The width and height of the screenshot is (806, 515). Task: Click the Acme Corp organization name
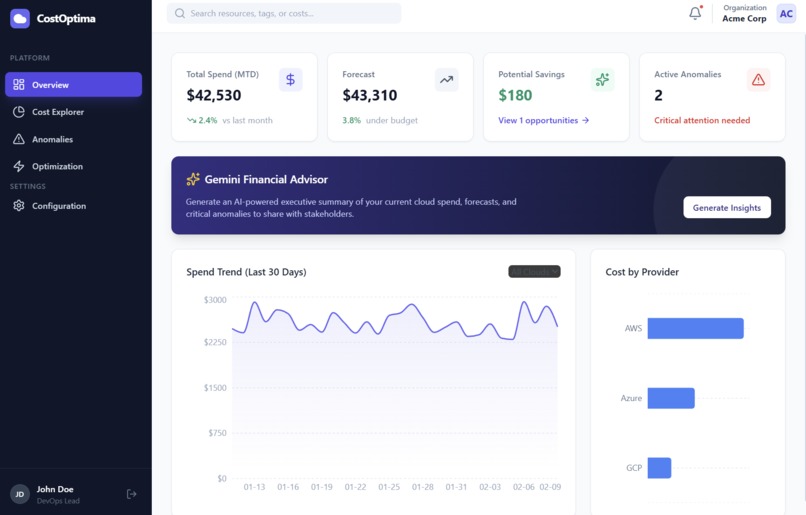tap(744, 19)
